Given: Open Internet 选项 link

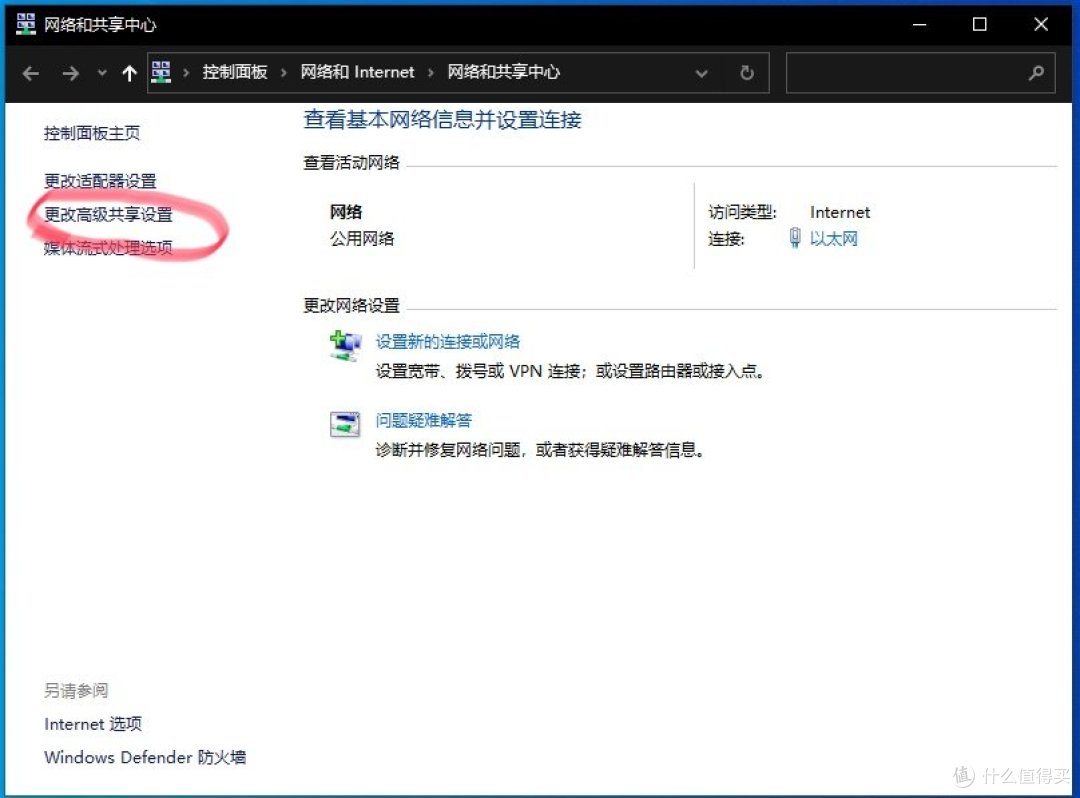Looking at the screenshot, I should tap(93, 724).
